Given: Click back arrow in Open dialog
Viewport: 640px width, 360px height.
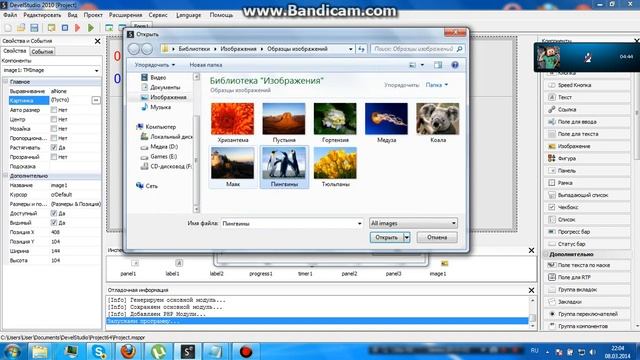Looking at the screenshot, I should 134,49.
